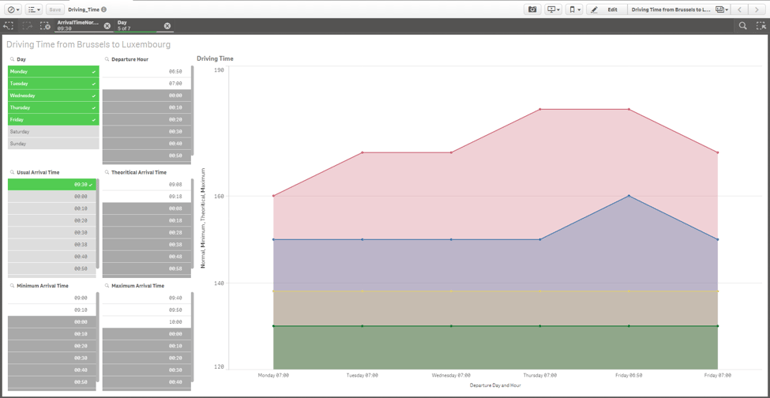This screenshot has height=398, width=770.
Task: Select Saturday in Day filter
Action: (x=54, y=132)
